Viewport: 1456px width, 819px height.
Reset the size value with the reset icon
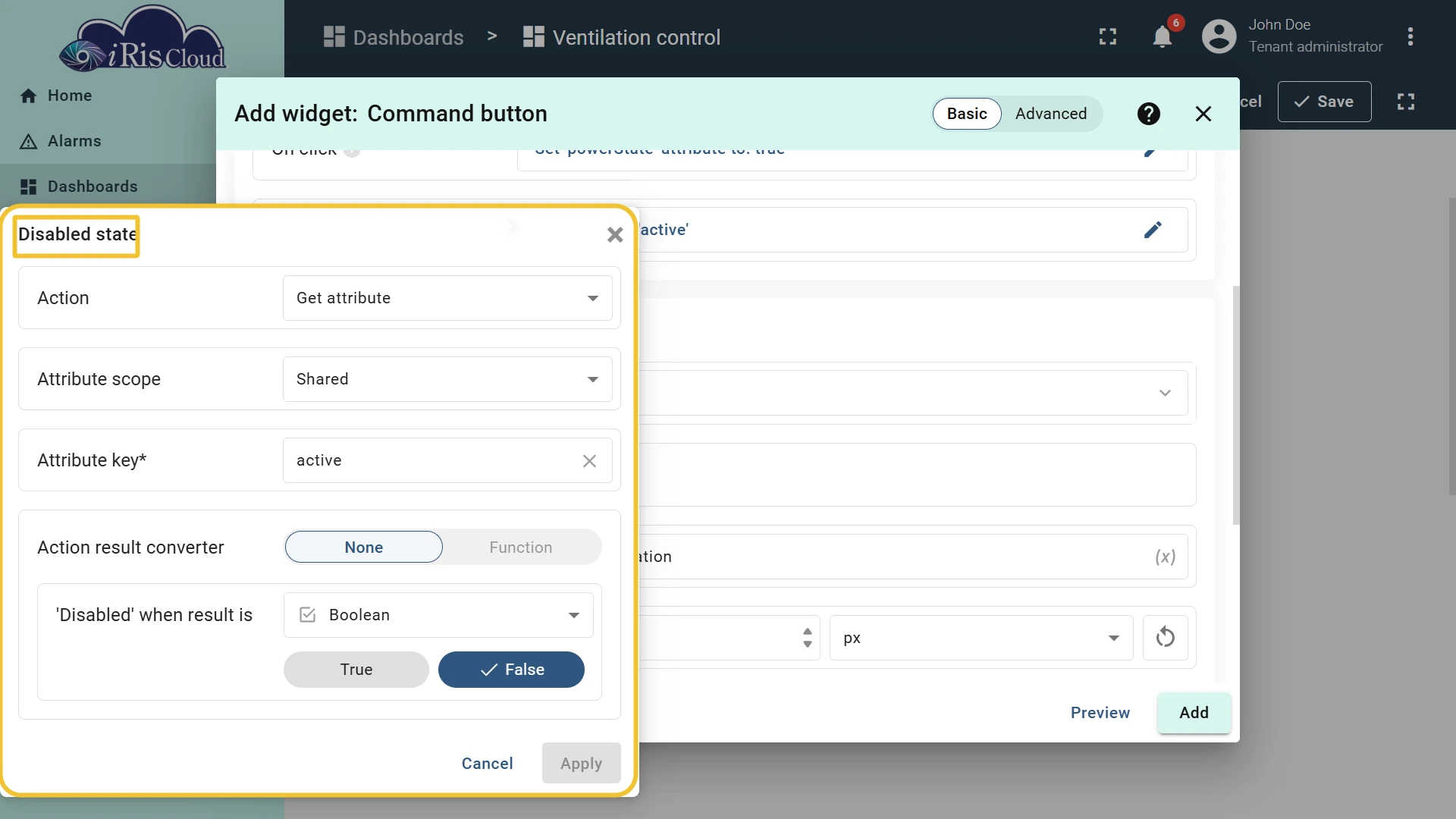[1166, 638]
